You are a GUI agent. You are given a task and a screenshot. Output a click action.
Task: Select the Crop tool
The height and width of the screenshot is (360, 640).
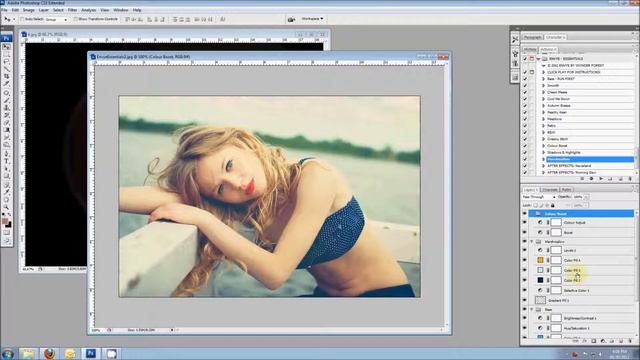[x=7, y=76]
